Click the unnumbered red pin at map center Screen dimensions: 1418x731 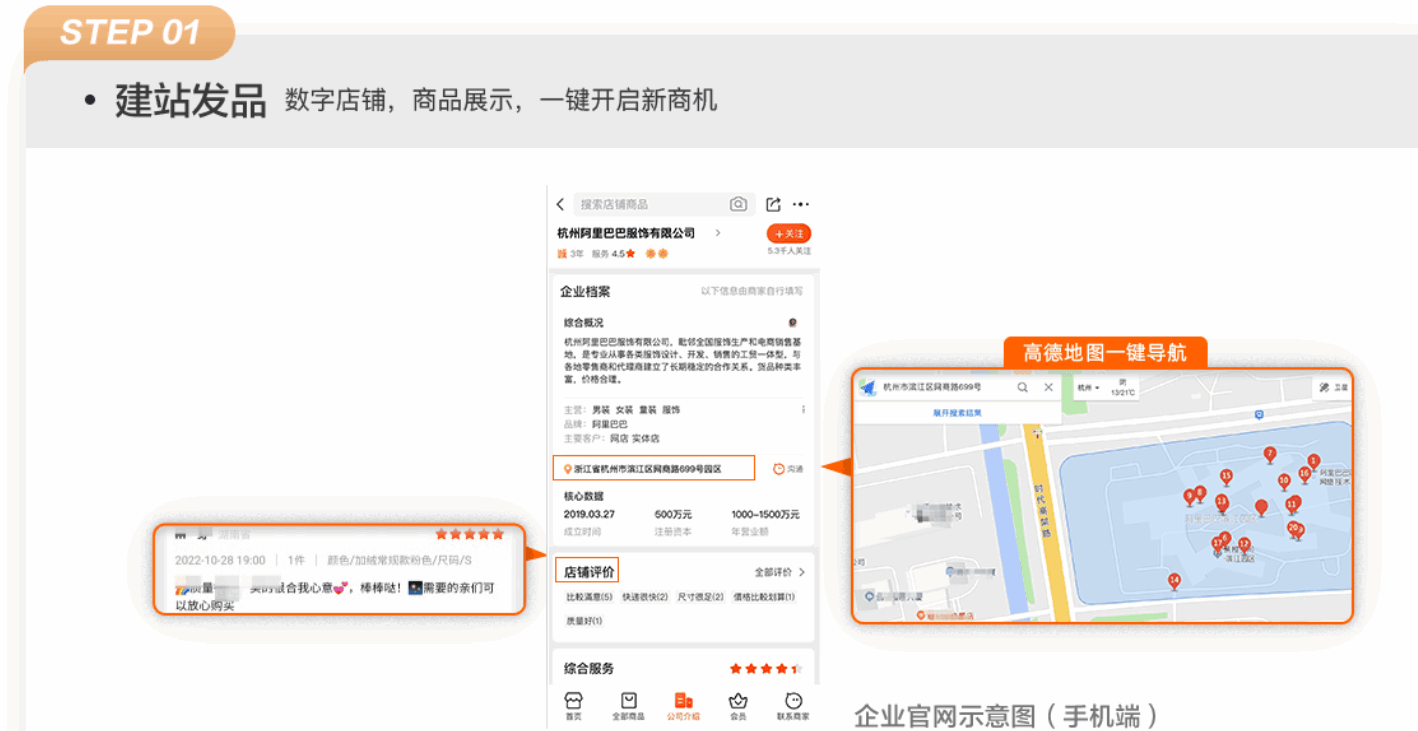click(x=1261, y=508)
